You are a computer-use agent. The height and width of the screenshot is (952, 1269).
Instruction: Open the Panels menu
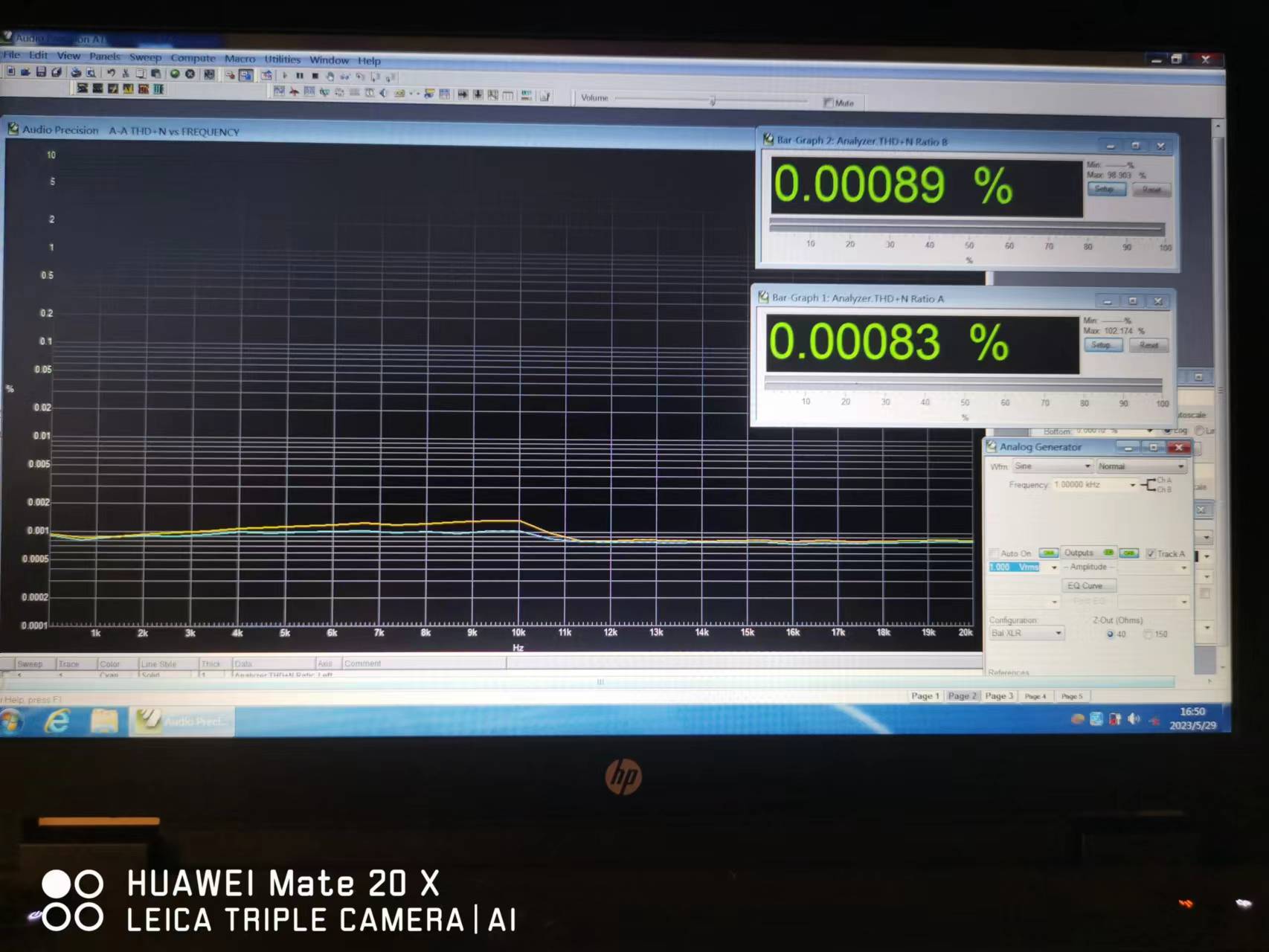[x=105, y=56]
